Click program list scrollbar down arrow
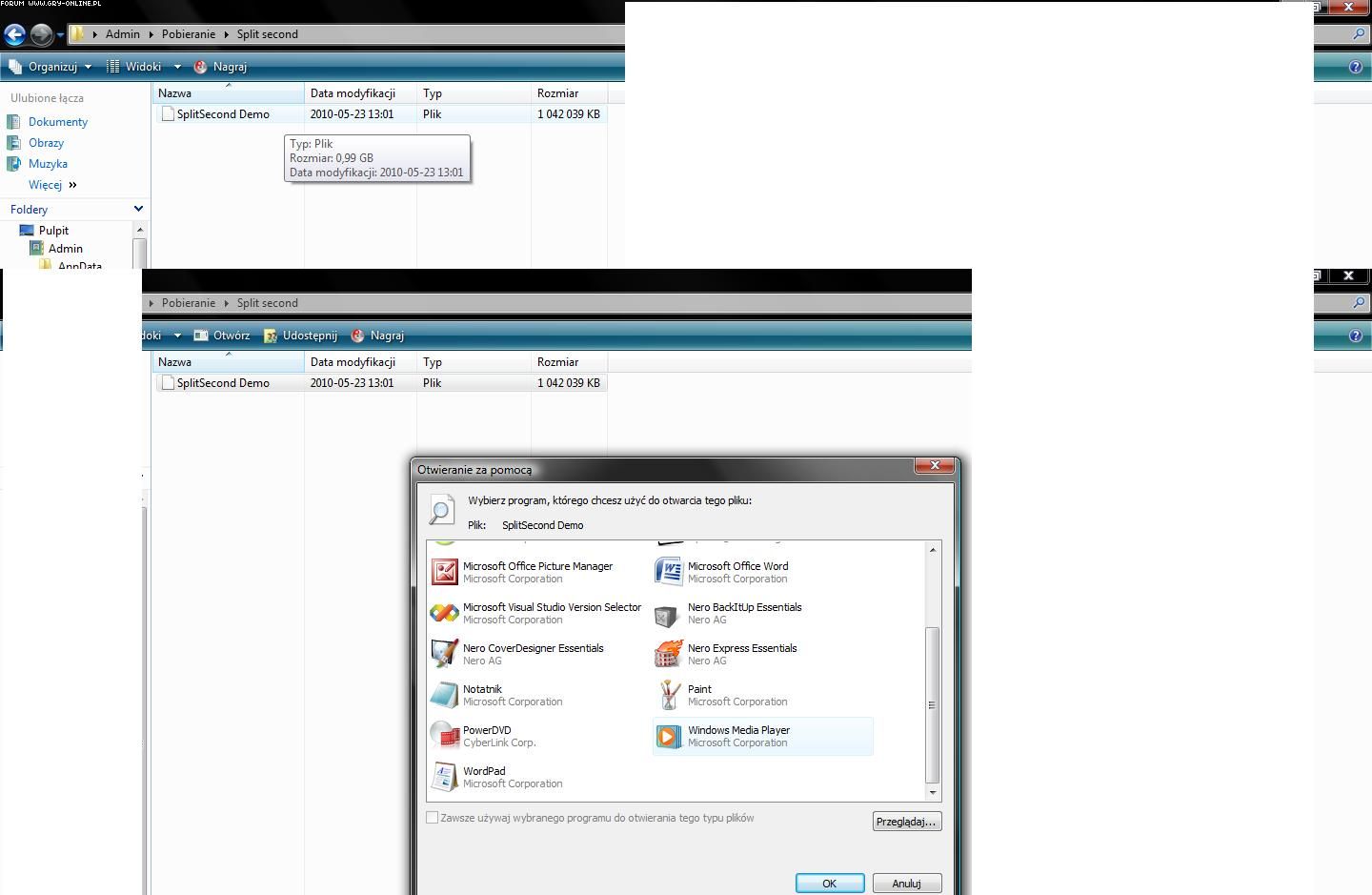The width and height of the screenshot is (1372, 895). coord(933,792)
